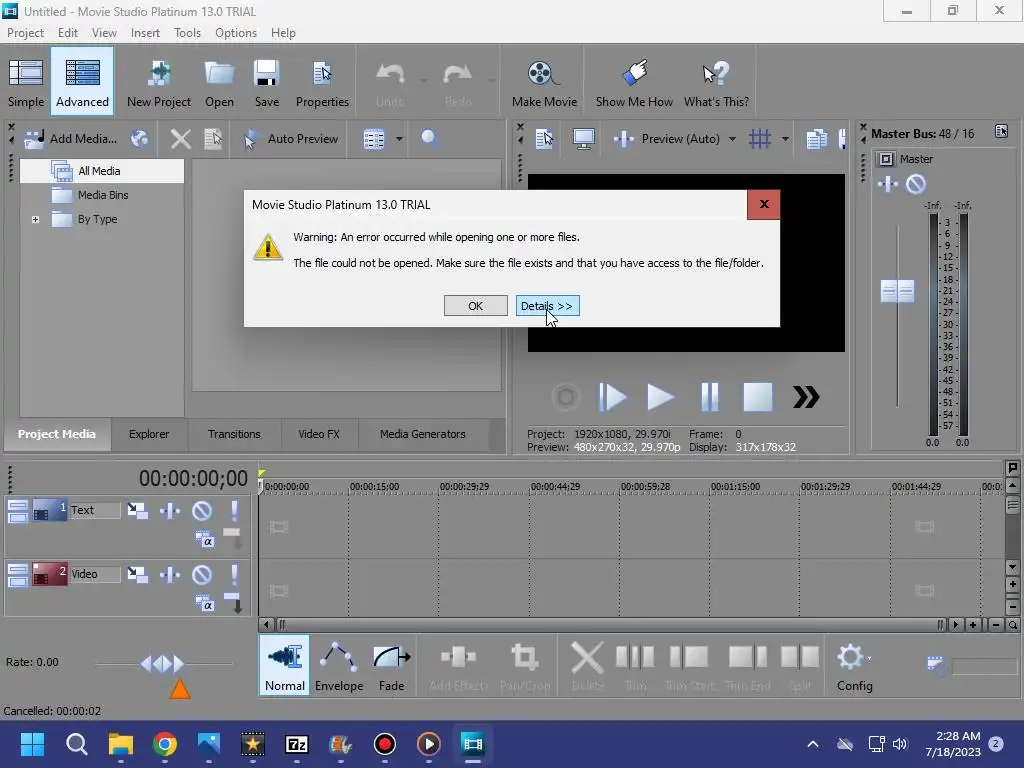The image size is (1024, 768).
Task: Open the Preview (Auto) quality dropdown
Action: tap(732, 138)
